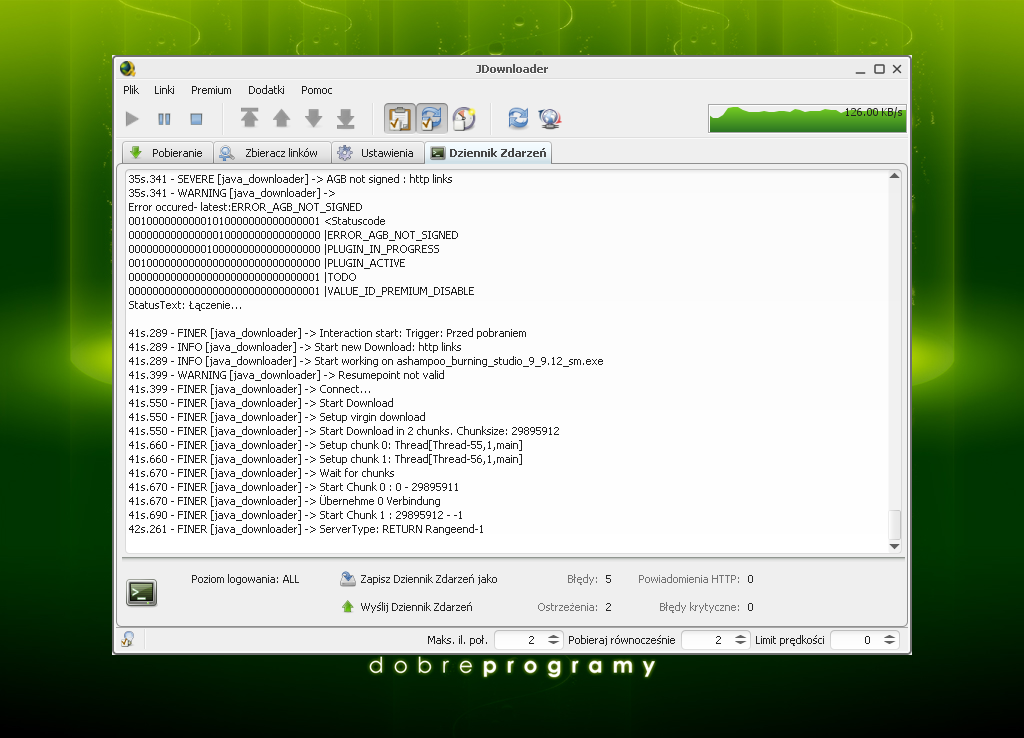Screen dimensions: 1024x738
Task: Open the Linki menu
Action: (164, 90)
